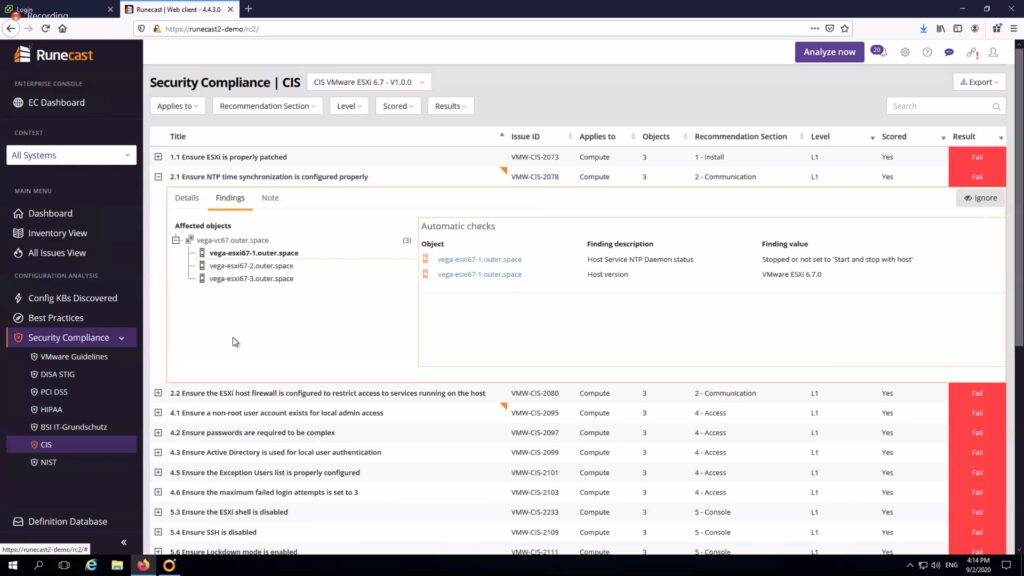Click the Export button
The height and width of the screenshot is (576, 1024).
click(979, 82)
